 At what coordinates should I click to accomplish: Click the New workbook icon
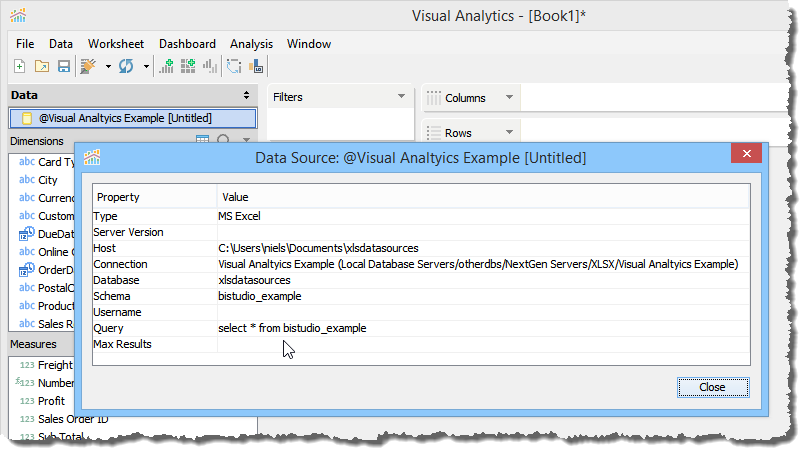[x=20, y=67]
